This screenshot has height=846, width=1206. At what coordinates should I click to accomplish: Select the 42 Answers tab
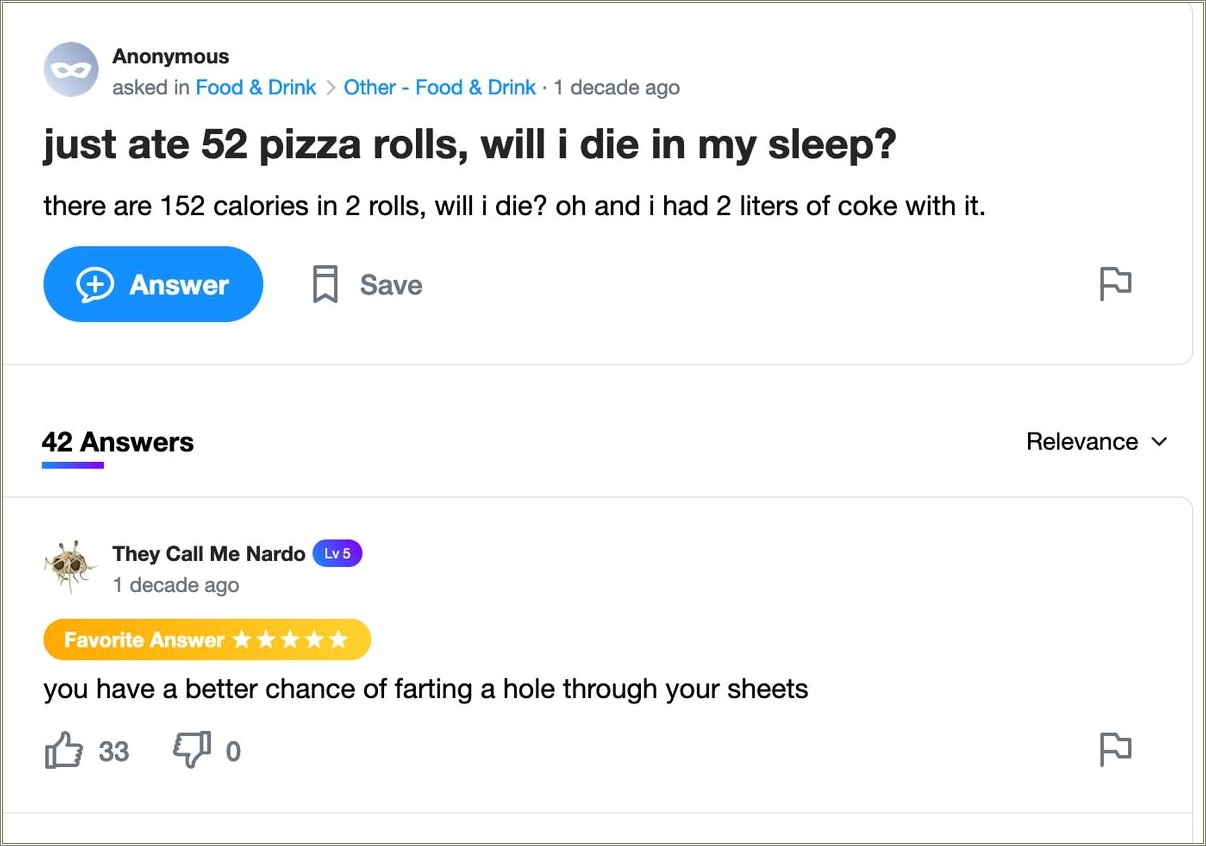118,442
